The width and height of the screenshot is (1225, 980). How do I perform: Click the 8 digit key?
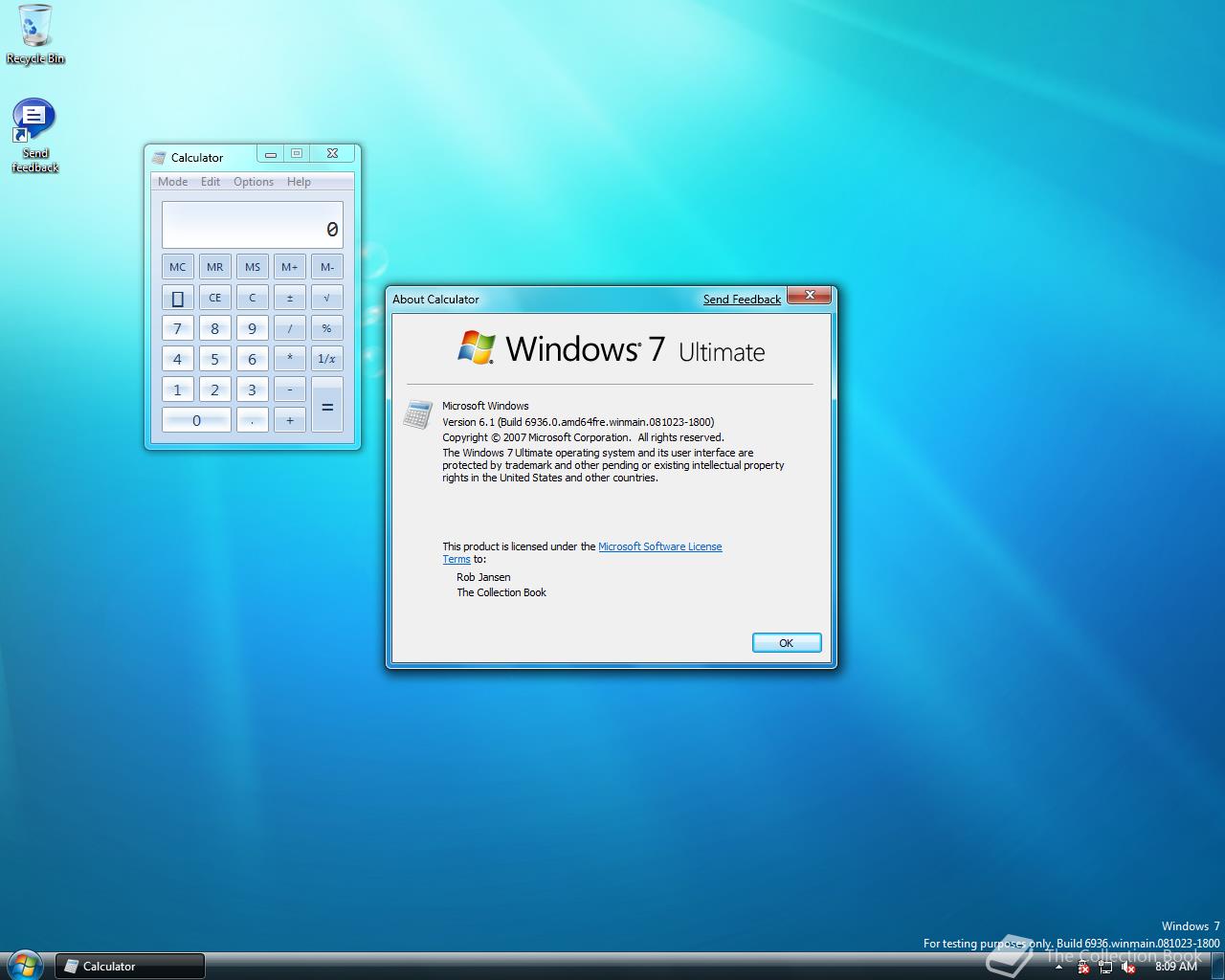click(x=214, y=328)
